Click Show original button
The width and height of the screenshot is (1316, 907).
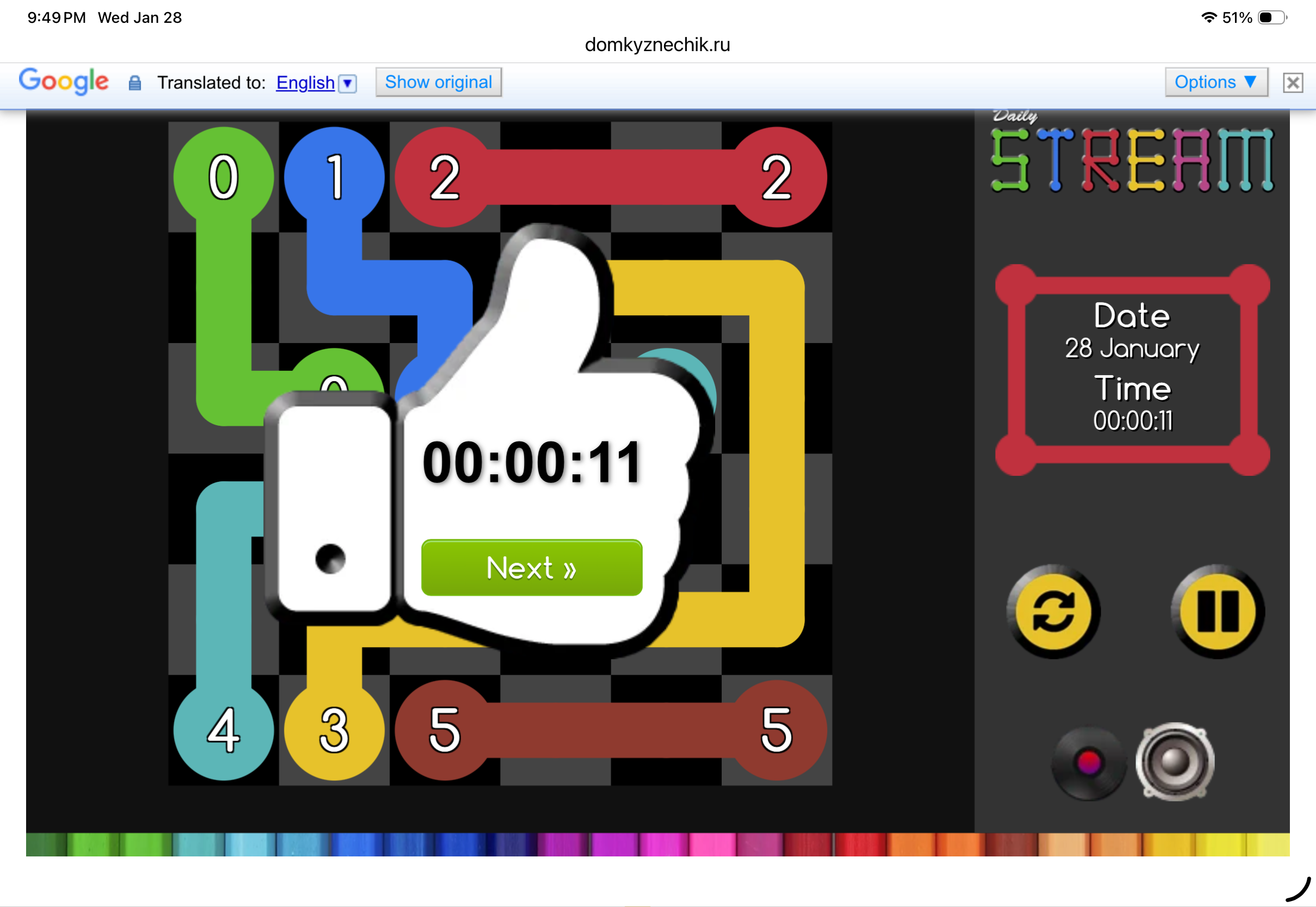point(438,83)
